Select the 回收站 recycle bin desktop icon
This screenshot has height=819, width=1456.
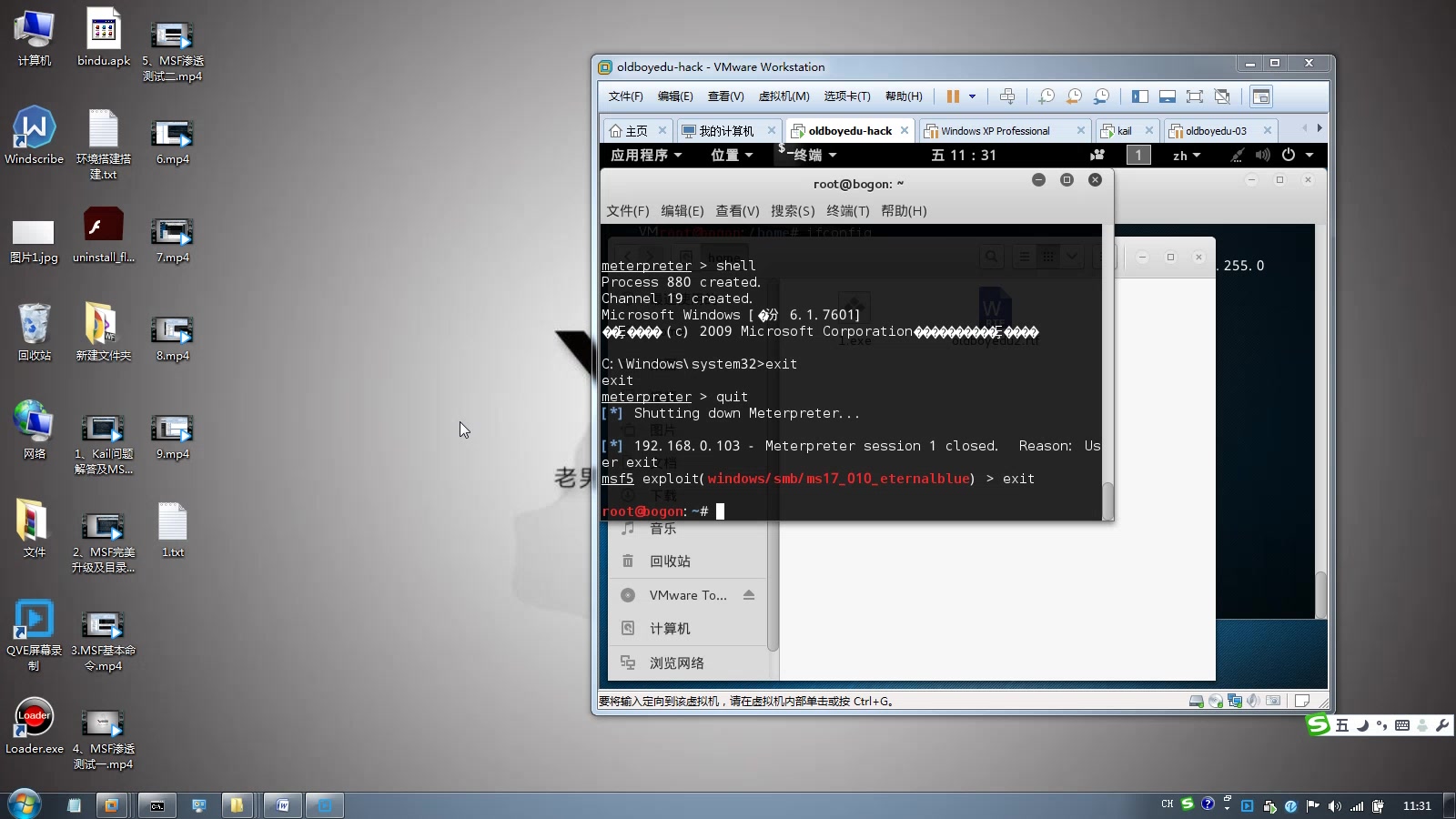[x=34, y=332]
